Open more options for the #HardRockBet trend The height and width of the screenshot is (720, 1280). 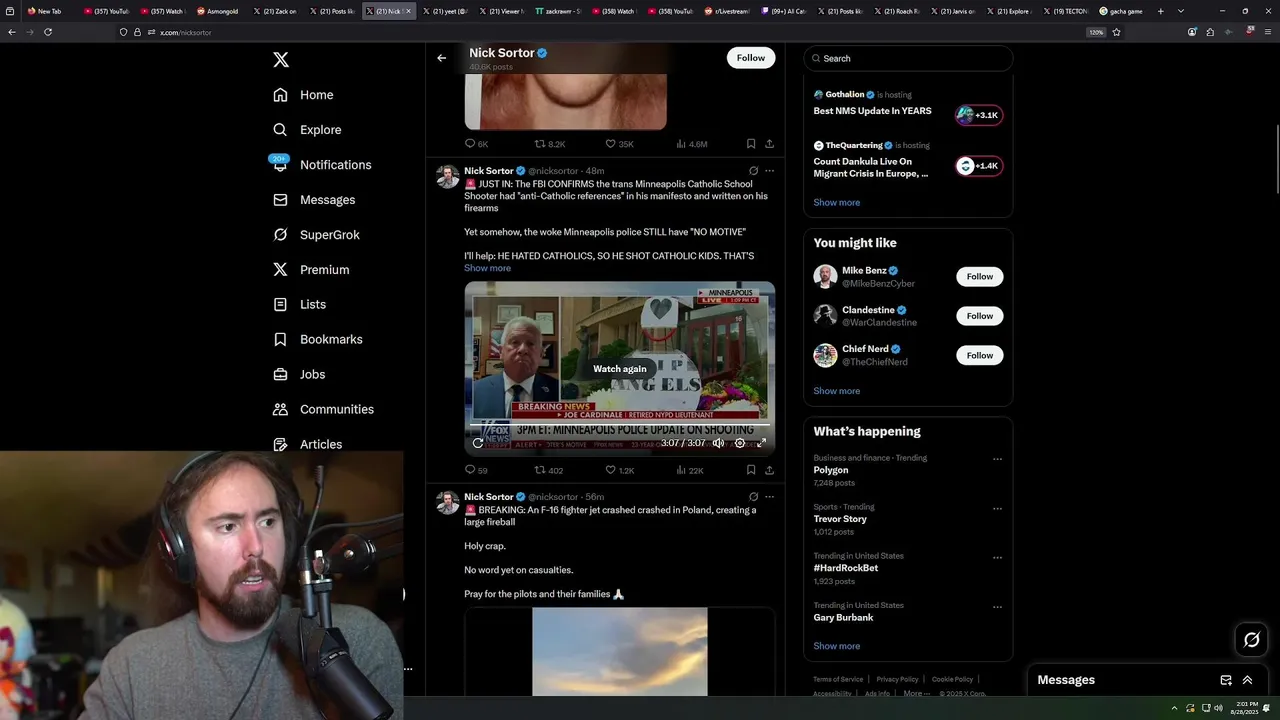(997, 557)
